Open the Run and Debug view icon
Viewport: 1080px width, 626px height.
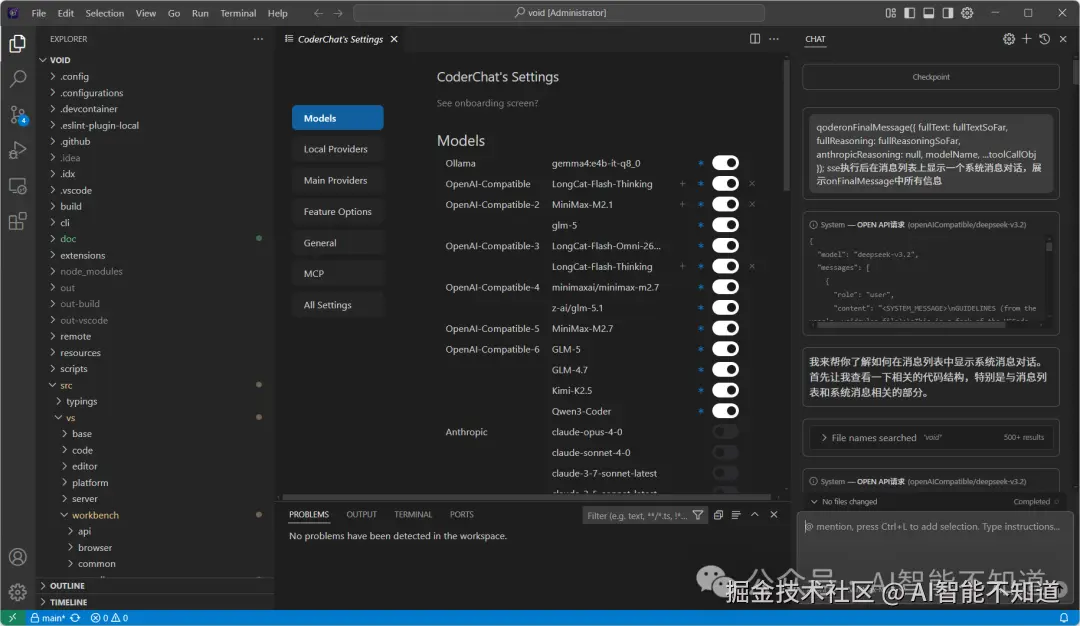point(18,149)
